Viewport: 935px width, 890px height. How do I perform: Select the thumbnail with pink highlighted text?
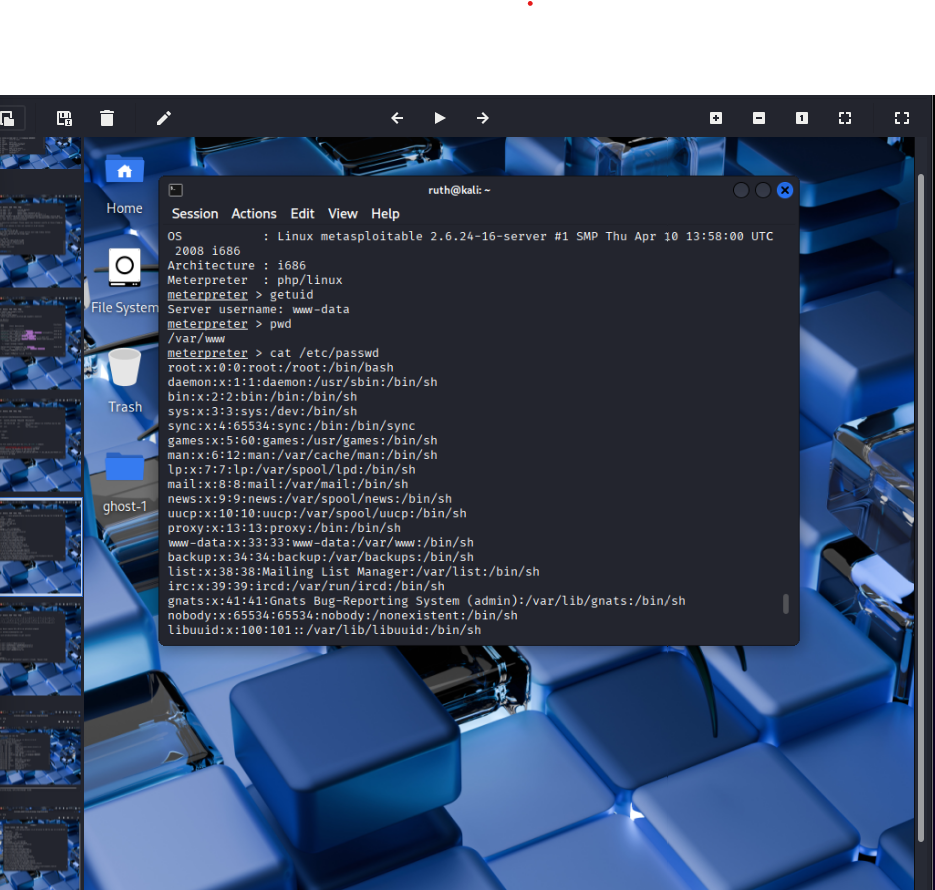[41, 343]
